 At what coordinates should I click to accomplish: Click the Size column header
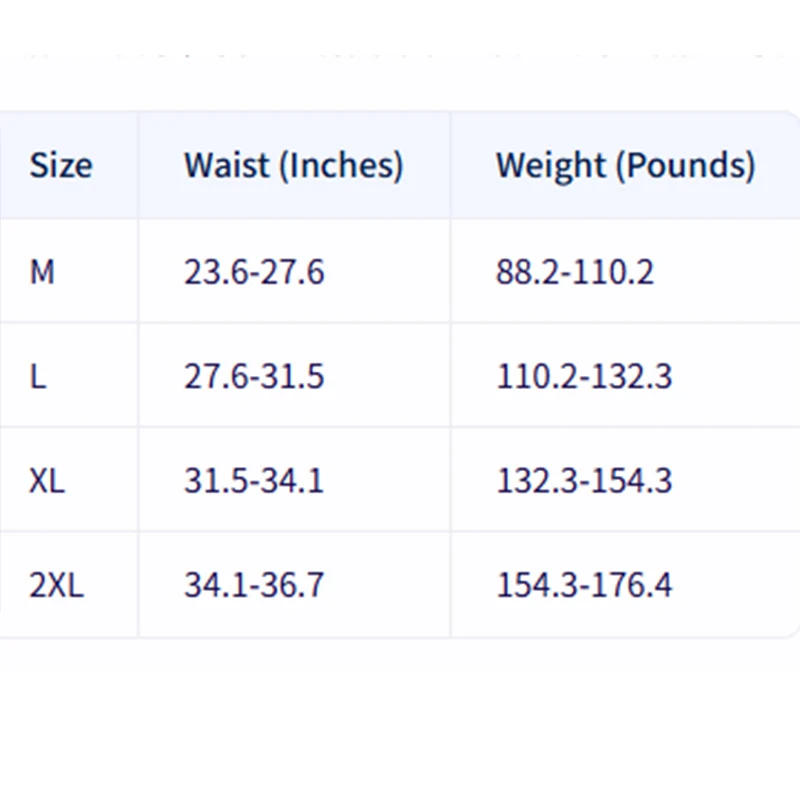(60, 165)
